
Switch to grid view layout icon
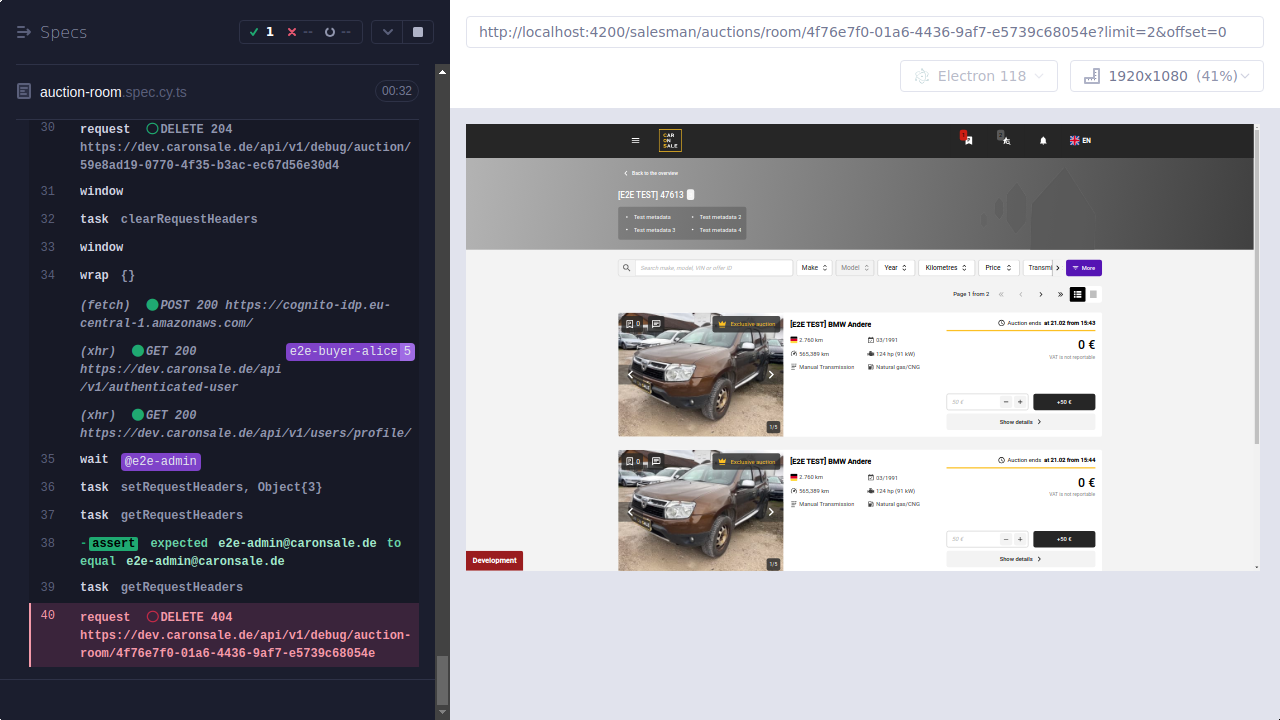pyautogui.click(x=1093, y=294)
